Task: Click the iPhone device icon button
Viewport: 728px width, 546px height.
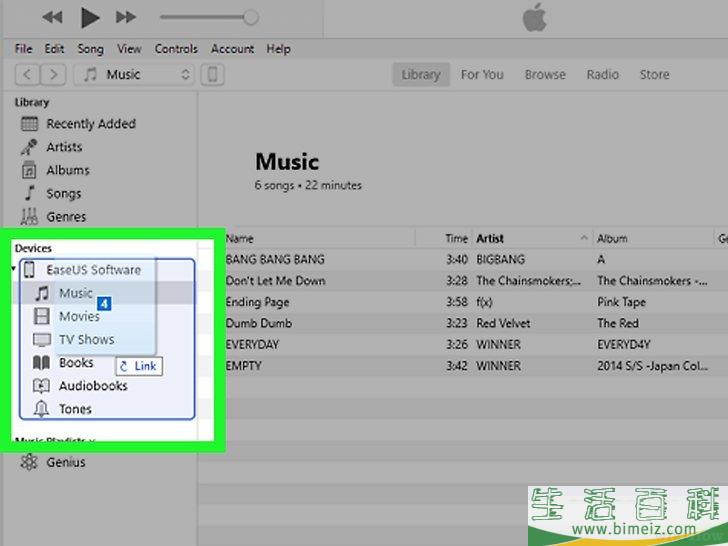Action: [x=212, y=74]
